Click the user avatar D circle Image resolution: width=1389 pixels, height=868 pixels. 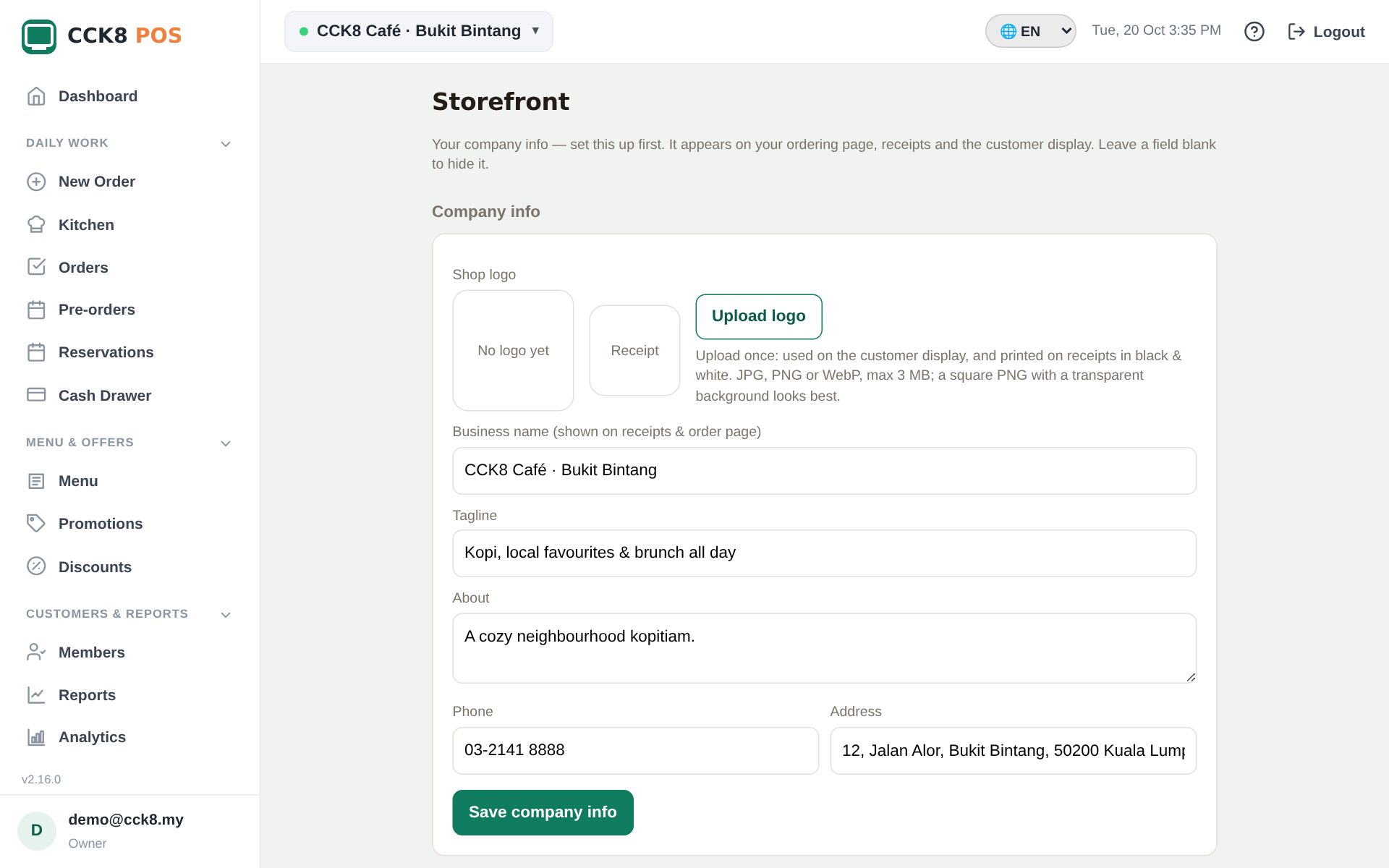pos(37,830)
